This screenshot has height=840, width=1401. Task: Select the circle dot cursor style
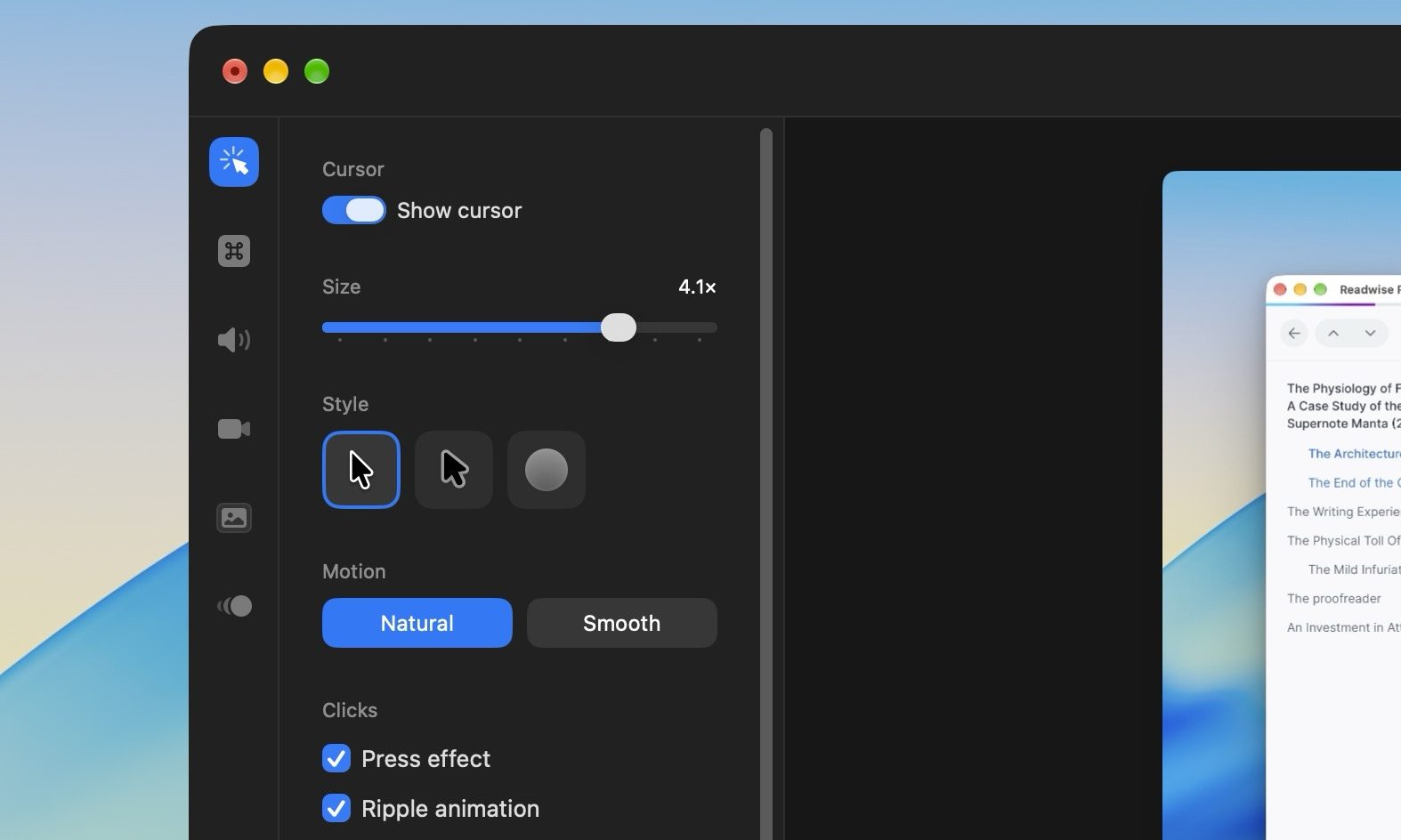point(547,470)
